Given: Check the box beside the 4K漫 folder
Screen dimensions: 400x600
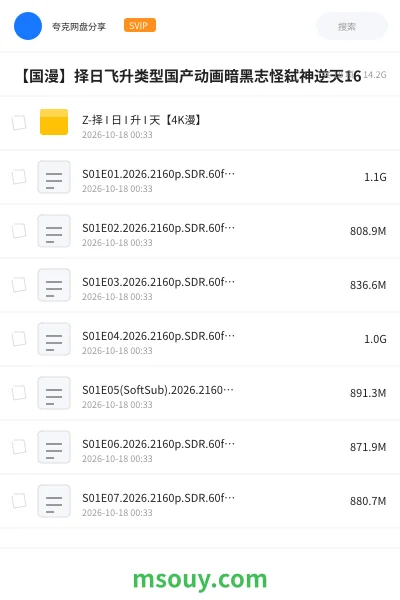Looking at the screenshot, I should (x=19, y=123).
